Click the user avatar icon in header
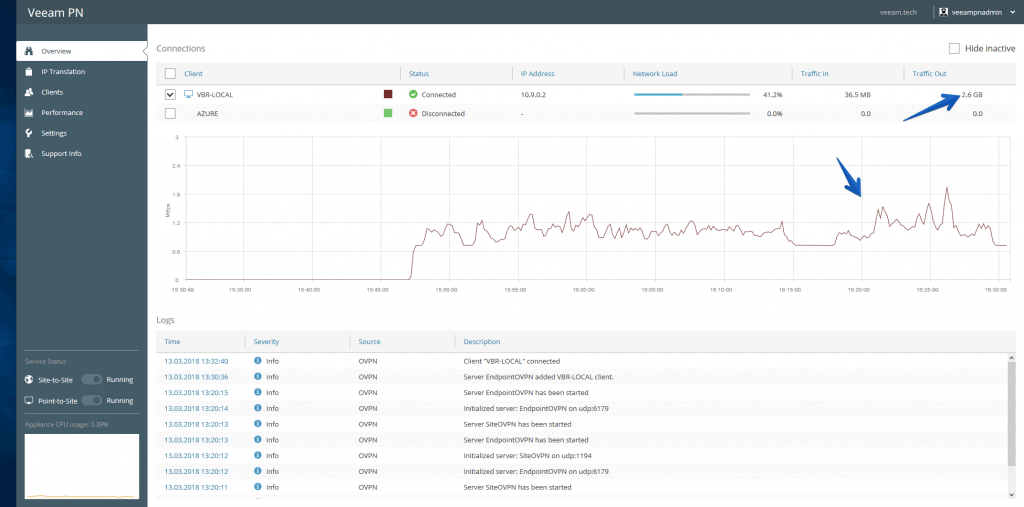The width and height of the screenshot is (1024, 507). coord(943,12)
